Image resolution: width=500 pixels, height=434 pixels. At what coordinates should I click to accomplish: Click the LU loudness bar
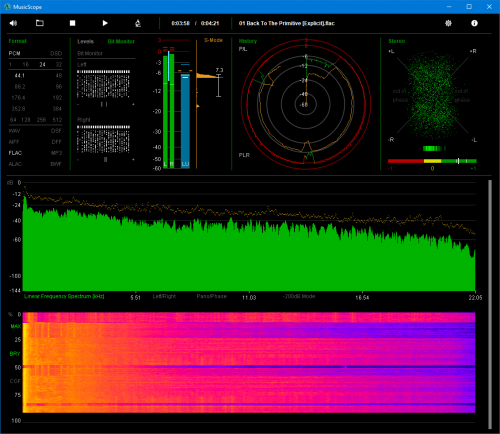pos(185,120)
